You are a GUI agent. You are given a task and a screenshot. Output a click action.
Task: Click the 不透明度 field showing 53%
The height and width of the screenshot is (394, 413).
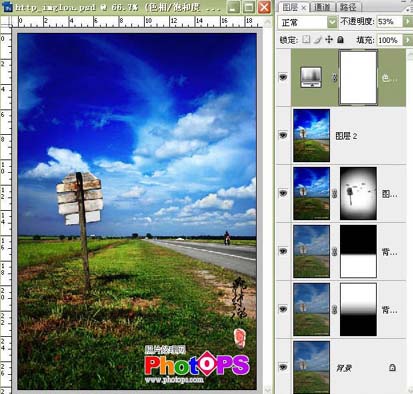point(389,22)
